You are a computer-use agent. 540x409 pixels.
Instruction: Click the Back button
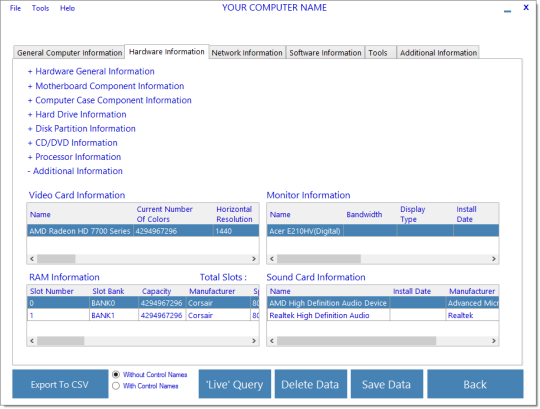(x=475, y=384)
